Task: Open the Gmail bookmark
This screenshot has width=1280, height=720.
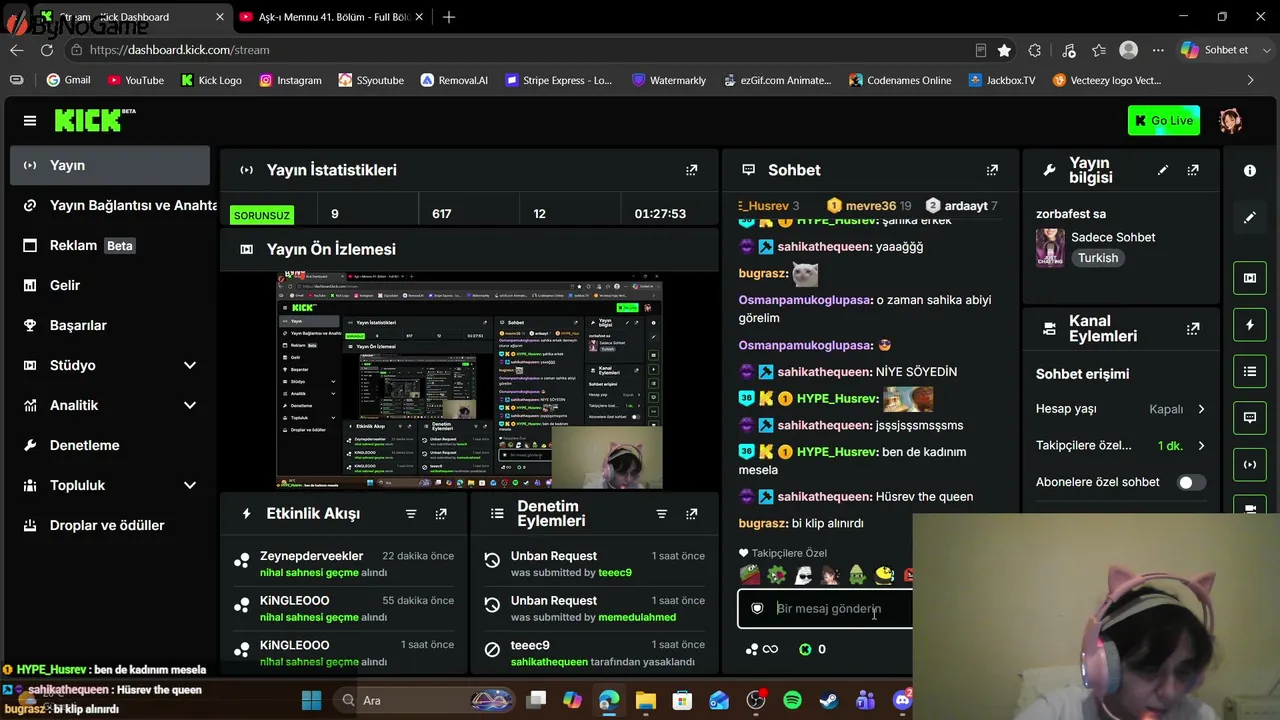Action: tap(68, 80)
